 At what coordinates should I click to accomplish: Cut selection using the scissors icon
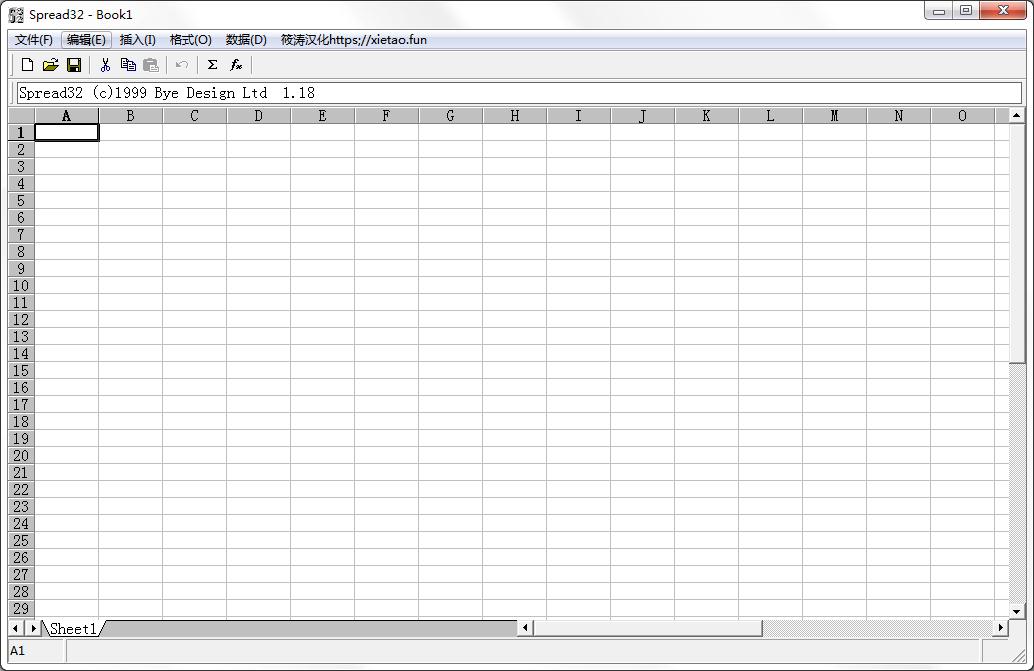(104, 64)
